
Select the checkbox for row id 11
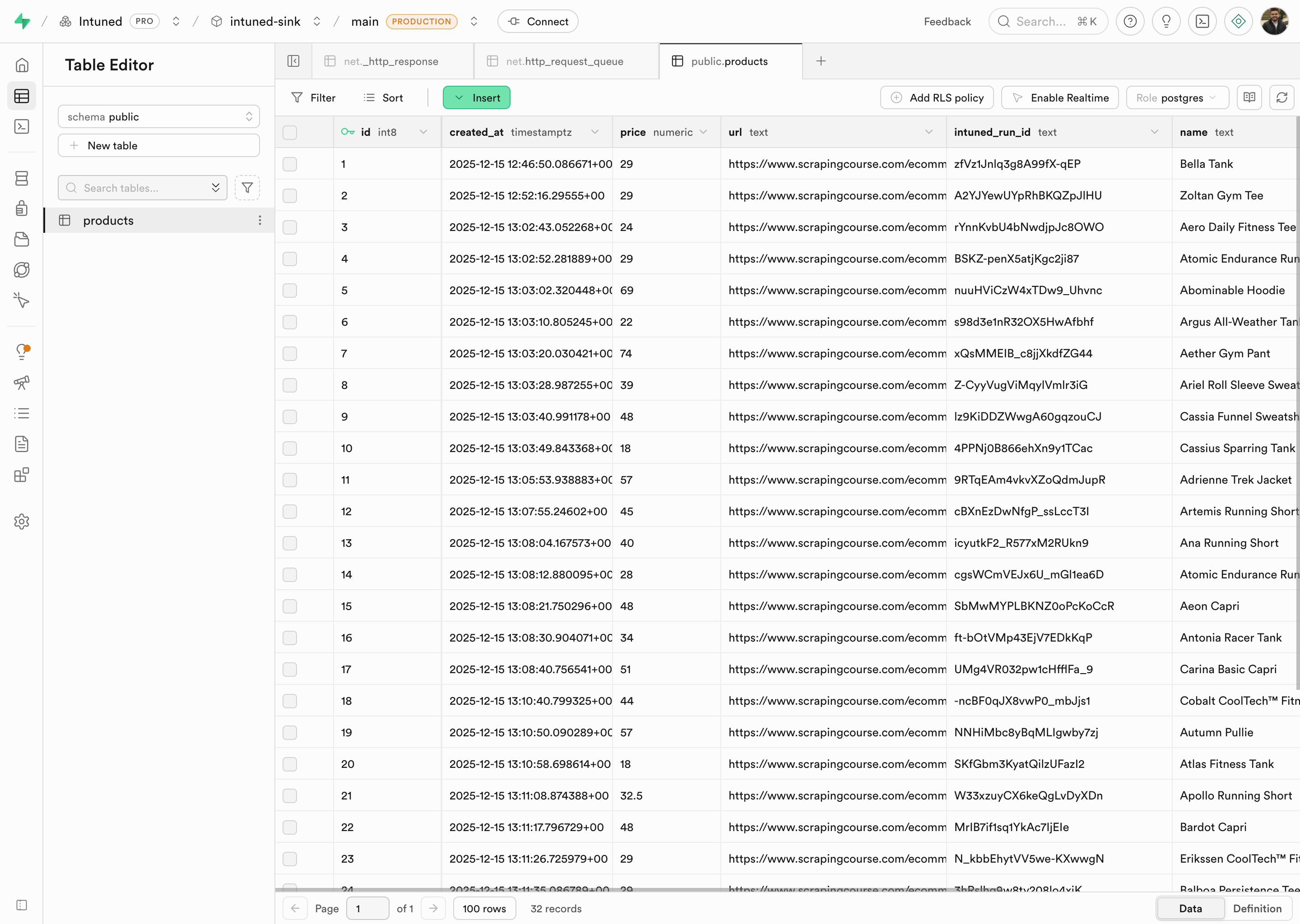coord(290,480)
